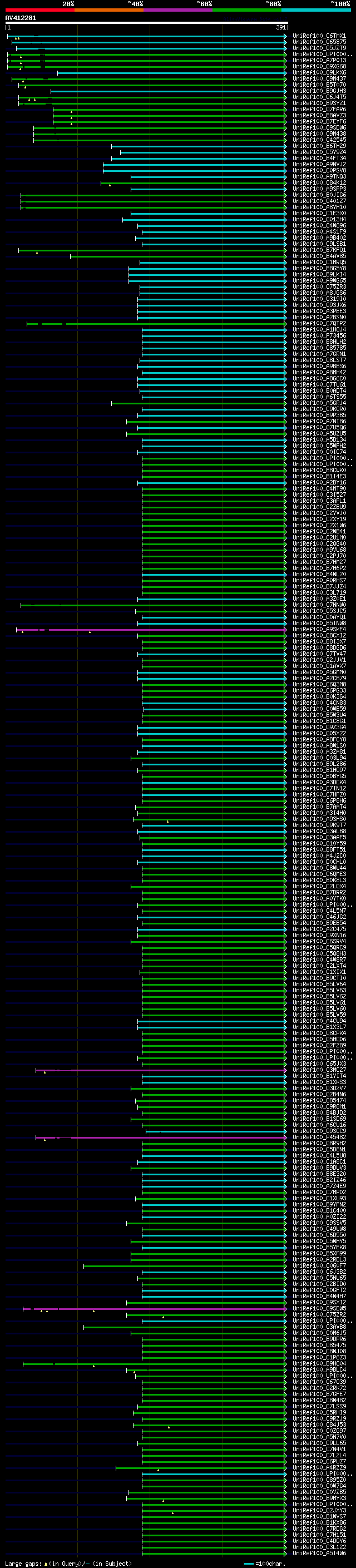Select hit UniRef100_Q9K9T7
The image size is (356, 1568).
click(319, 825)
